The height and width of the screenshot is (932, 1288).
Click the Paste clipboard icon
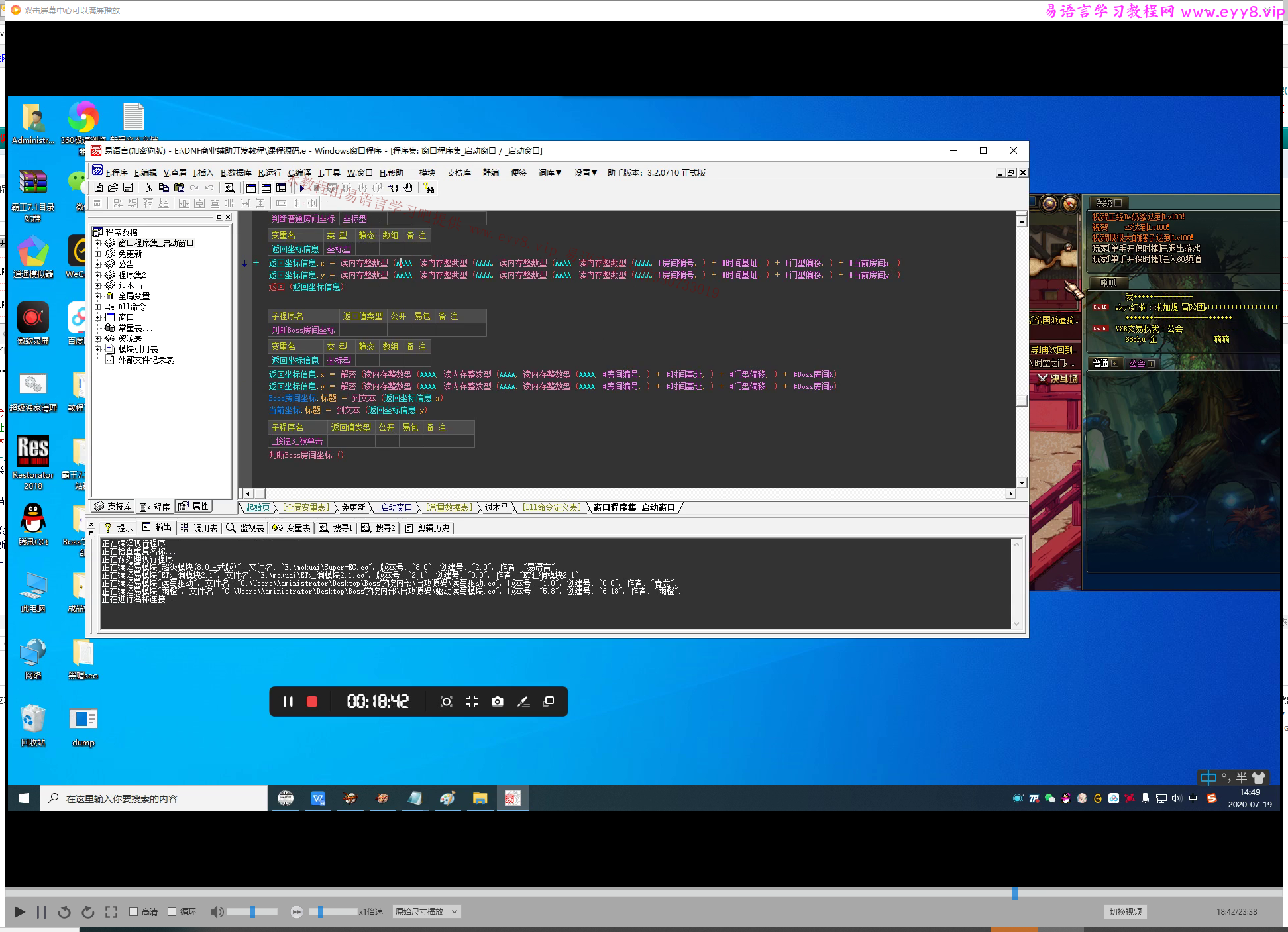pos(179,188)
